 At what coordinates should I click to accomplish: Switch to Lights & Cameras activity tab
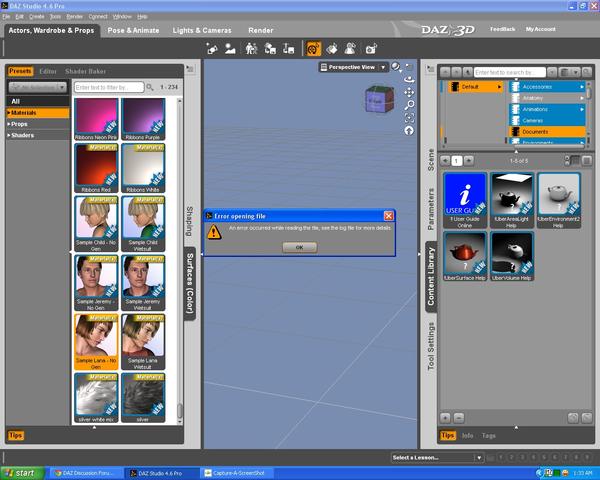(202, 30)
